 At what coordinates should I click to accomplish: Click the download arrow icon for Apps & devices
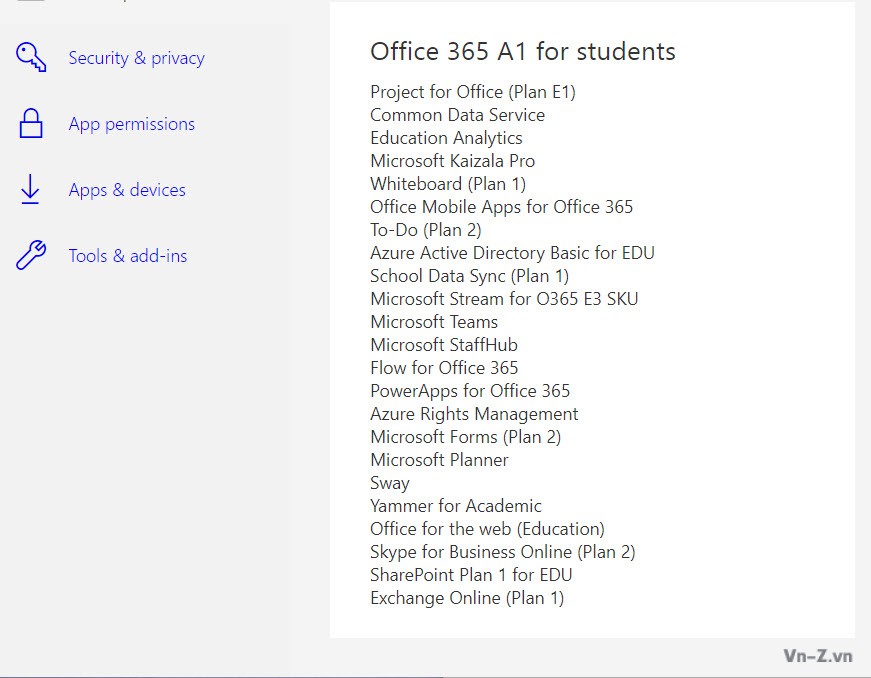pyautogui.click(x=30, y=189)
